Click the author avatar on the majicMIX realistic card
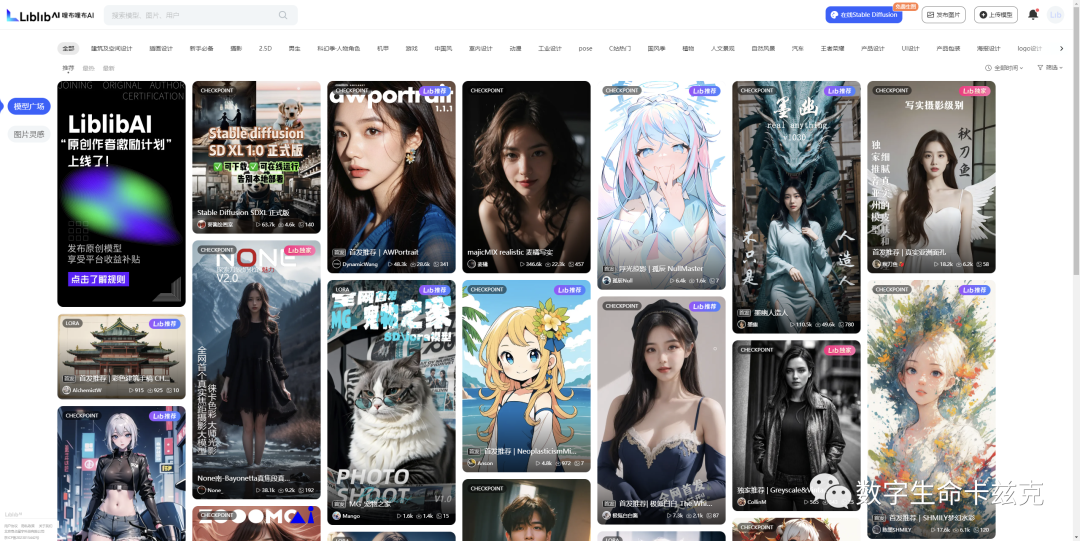 tap(472, 264)
